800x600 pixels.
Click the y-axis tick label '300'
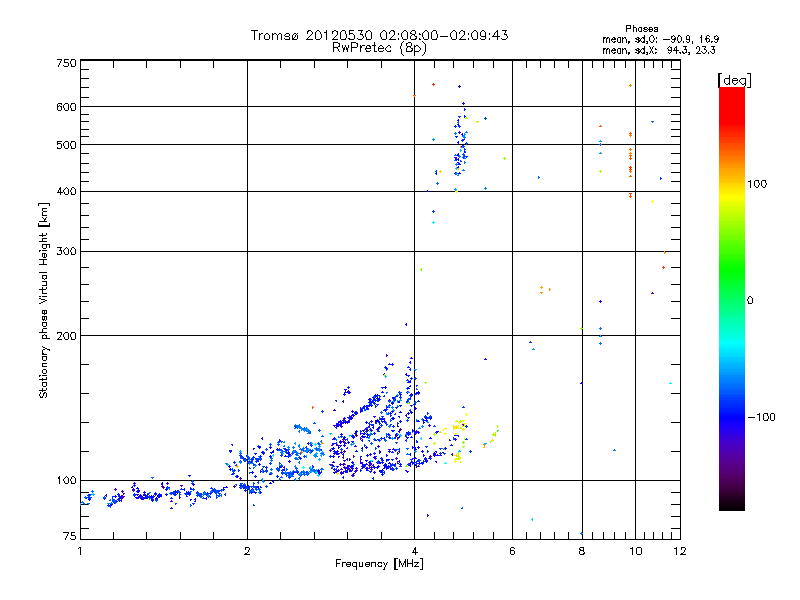(67, 252)
